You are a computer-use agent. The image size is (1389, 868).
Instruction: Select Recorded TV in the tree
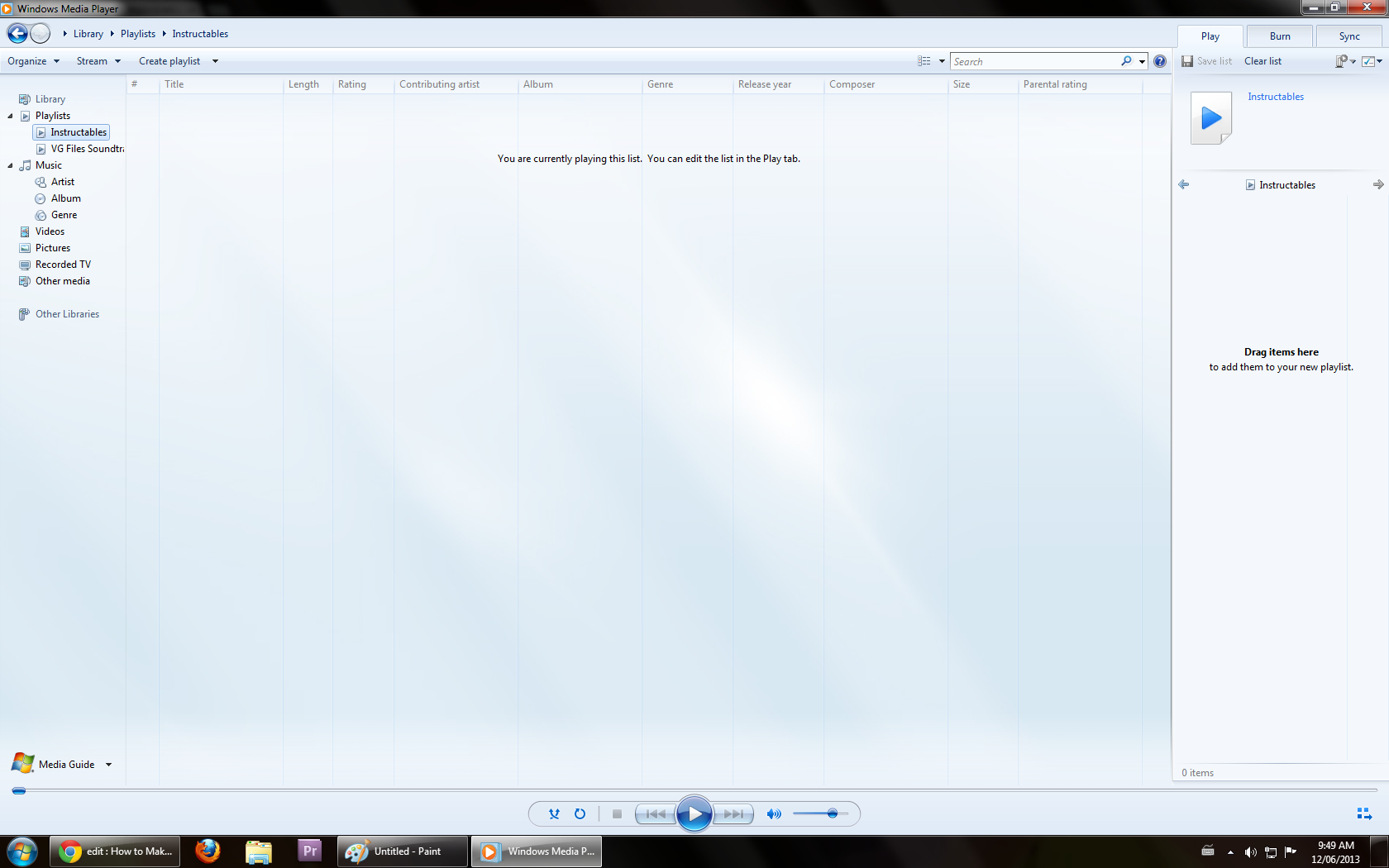[x=55, y=265]
